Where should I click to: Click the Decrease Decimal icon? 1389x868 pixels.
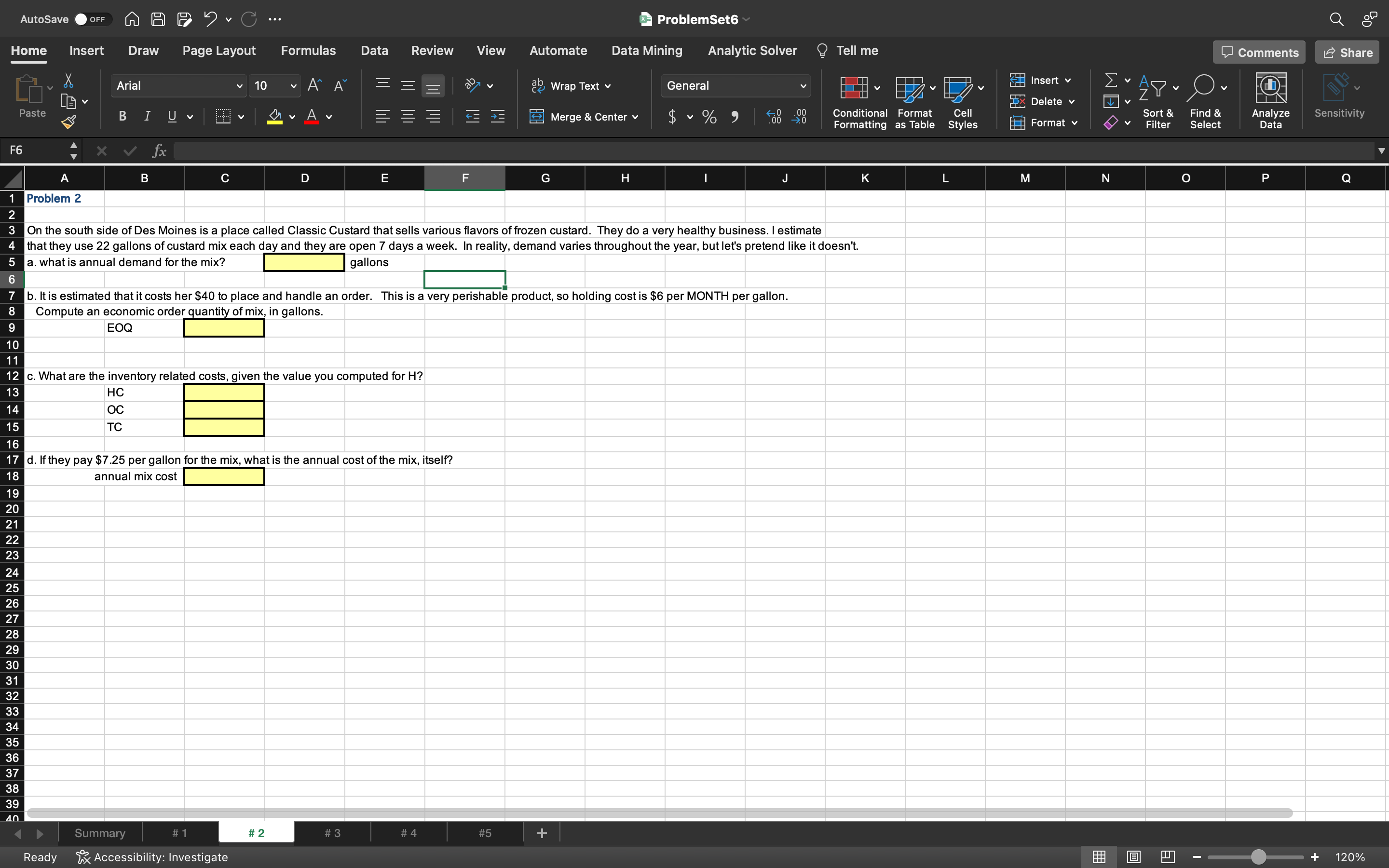(800, 117)
